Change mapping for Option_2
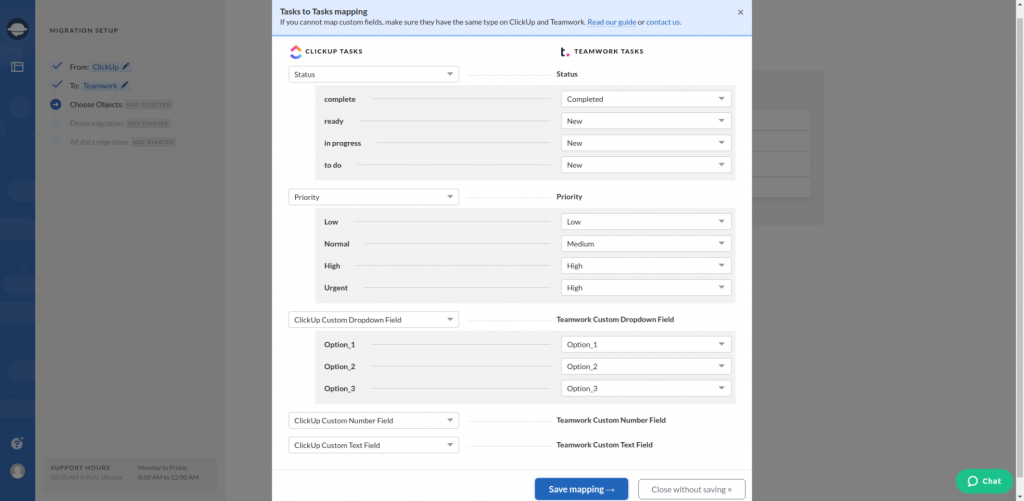Viewport: 1024px width, 501px height. [x=646, y=366]
